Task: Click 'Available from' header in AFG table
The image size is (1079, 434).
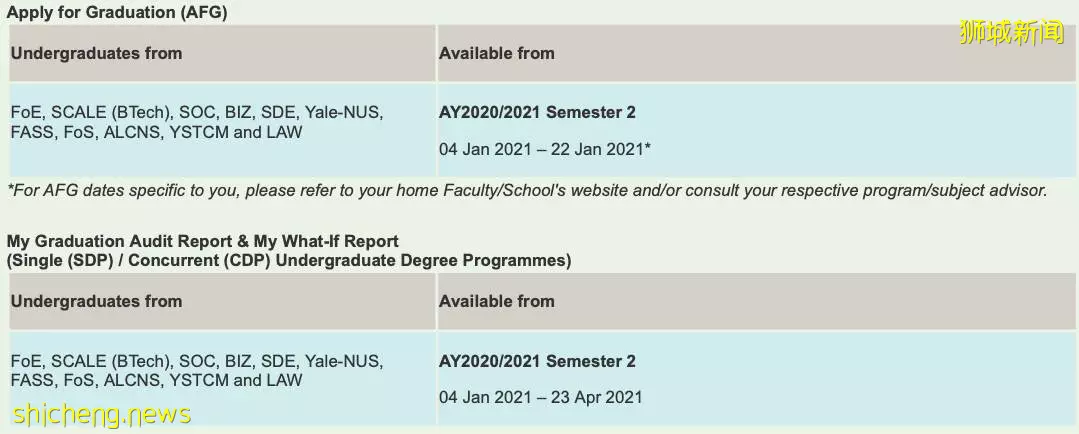Action: (497, 54)
